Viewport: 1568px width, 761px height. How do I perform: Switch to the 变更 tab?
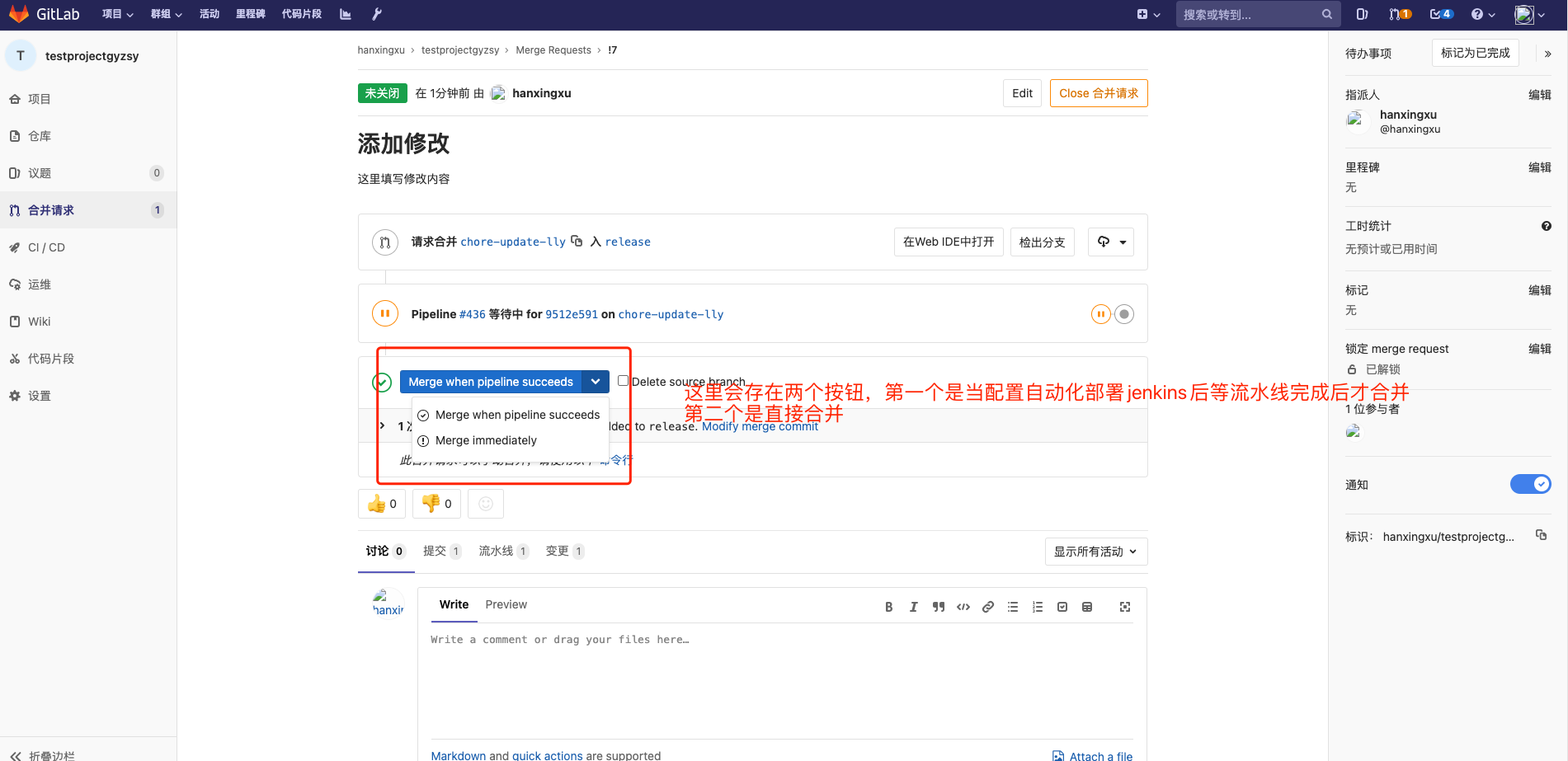[565, 551]
